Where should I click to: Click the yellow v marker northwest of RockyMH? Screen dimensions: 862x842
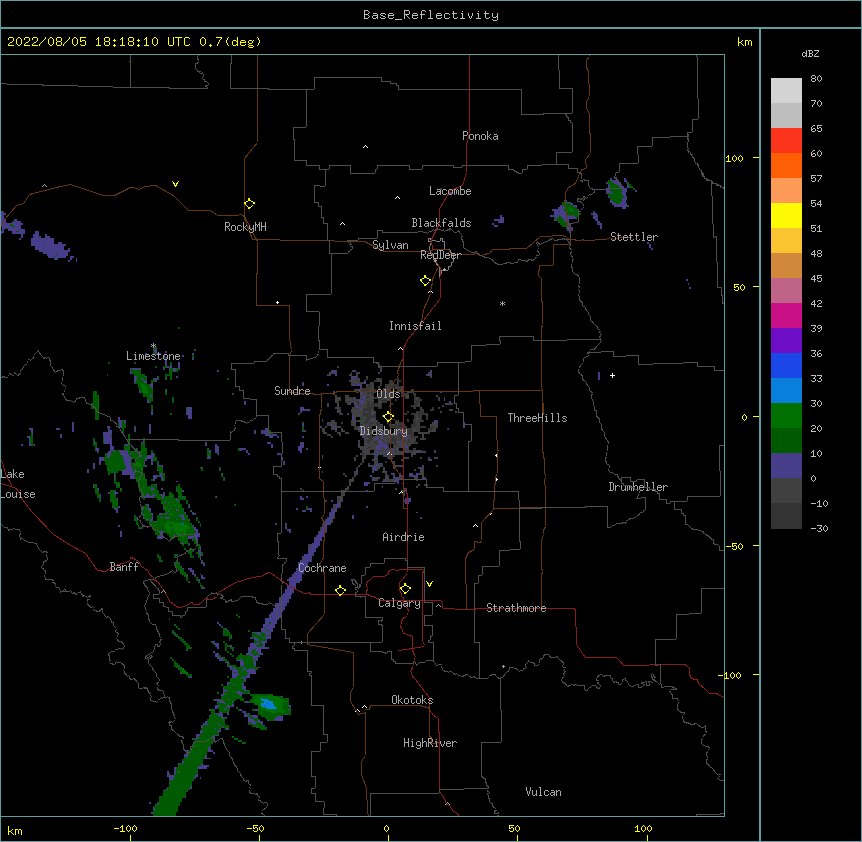point(175,184)
